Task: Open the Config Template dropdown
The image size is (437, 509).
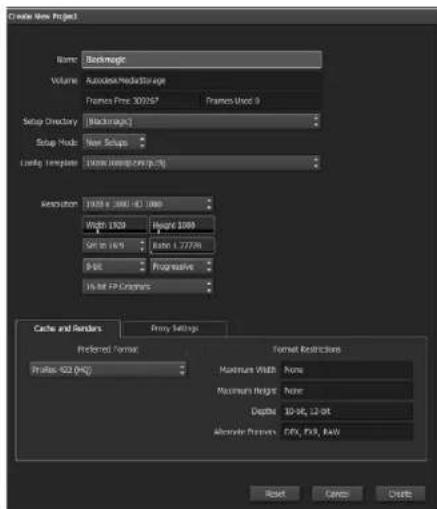Action: [202, 163]
